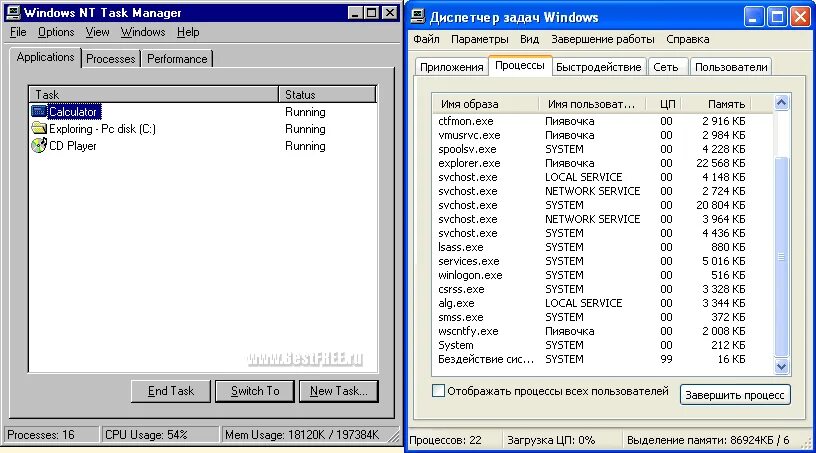816x453 pixels.
Task: Open the Завершение работы menu
Action: point(603,40)
